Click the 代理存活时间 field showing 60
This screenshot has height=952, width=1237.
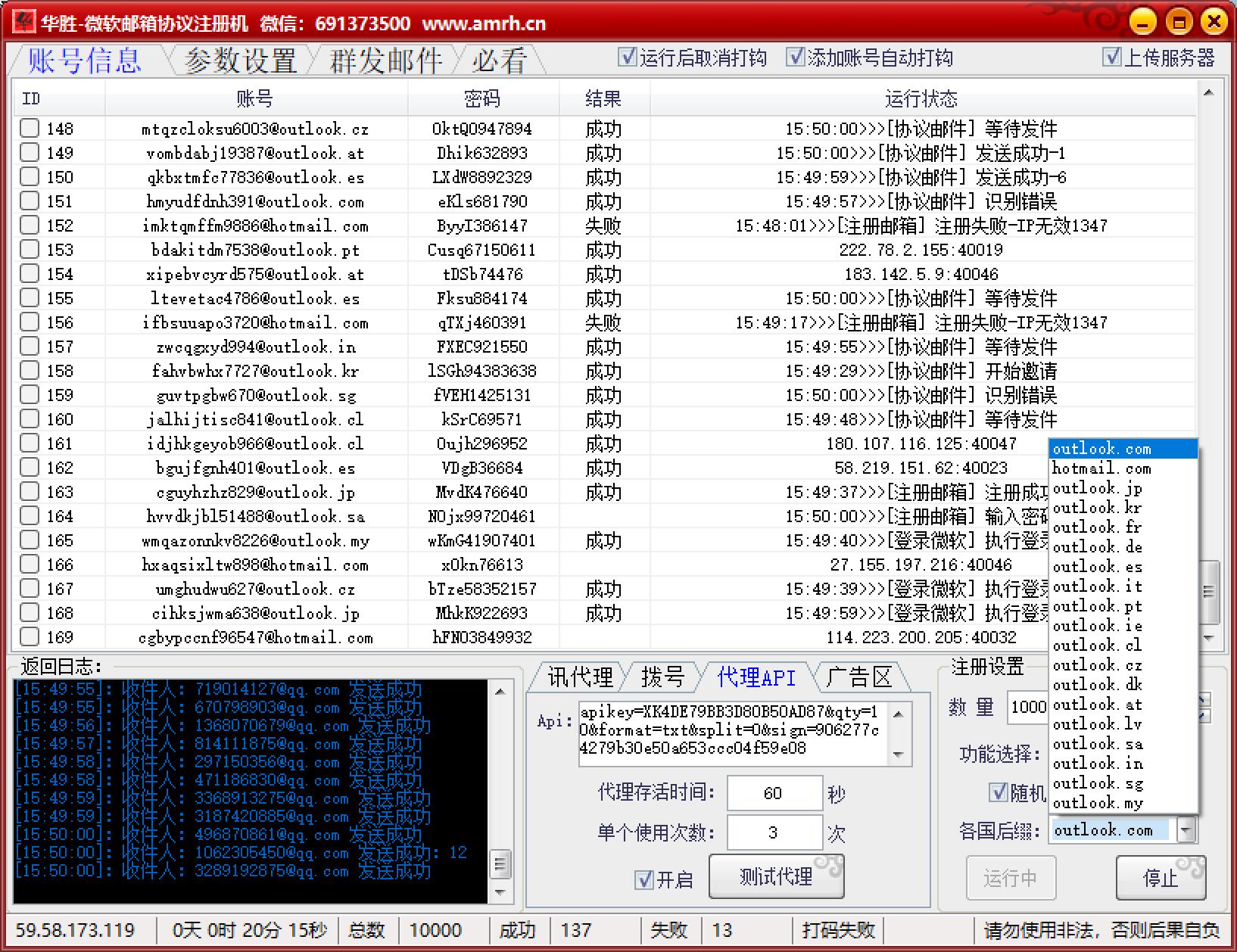[x=774, y=793]
